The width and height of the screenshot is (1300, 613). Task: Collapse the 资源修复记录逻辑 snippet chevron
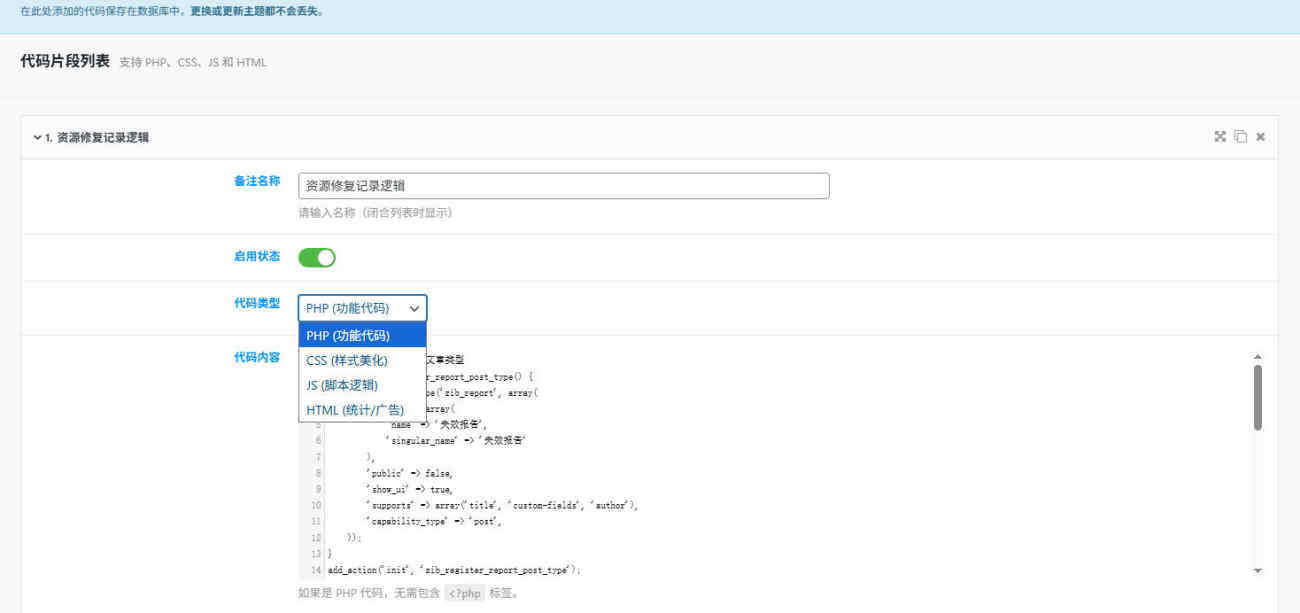pyautogui.click(x=37, y=137)
